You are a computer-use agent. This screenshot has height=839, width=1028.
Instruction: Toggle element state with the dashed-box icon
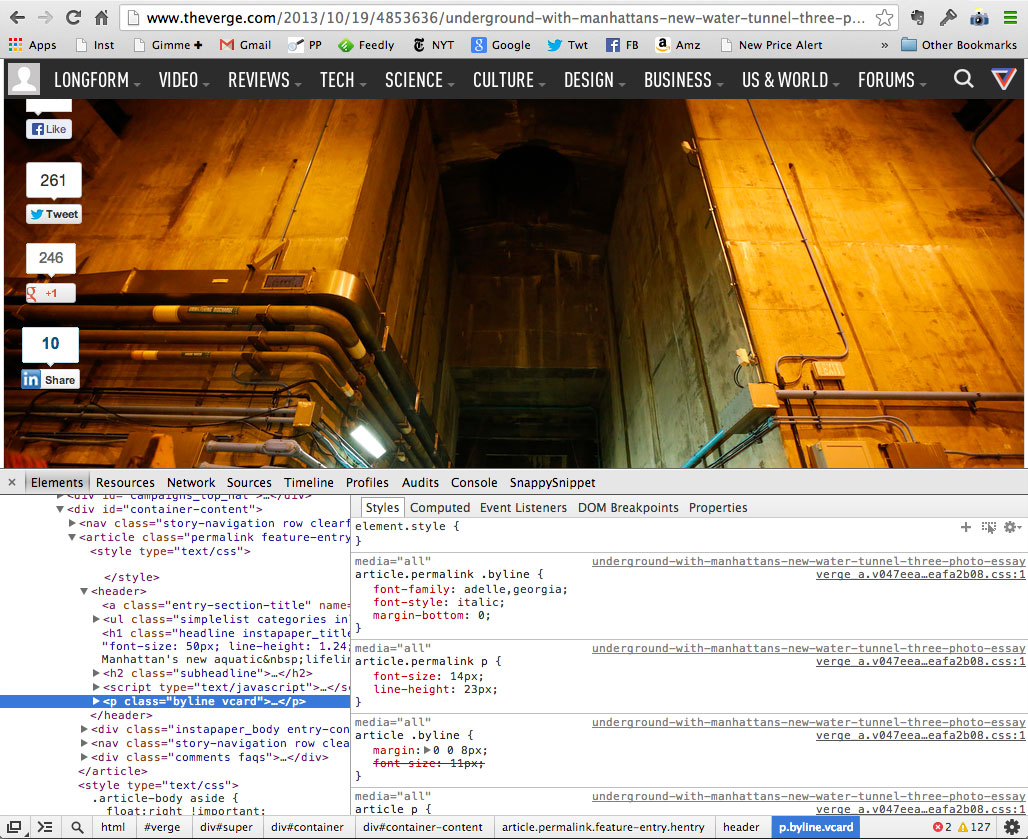pyautogui.click(x=989, y=527)
